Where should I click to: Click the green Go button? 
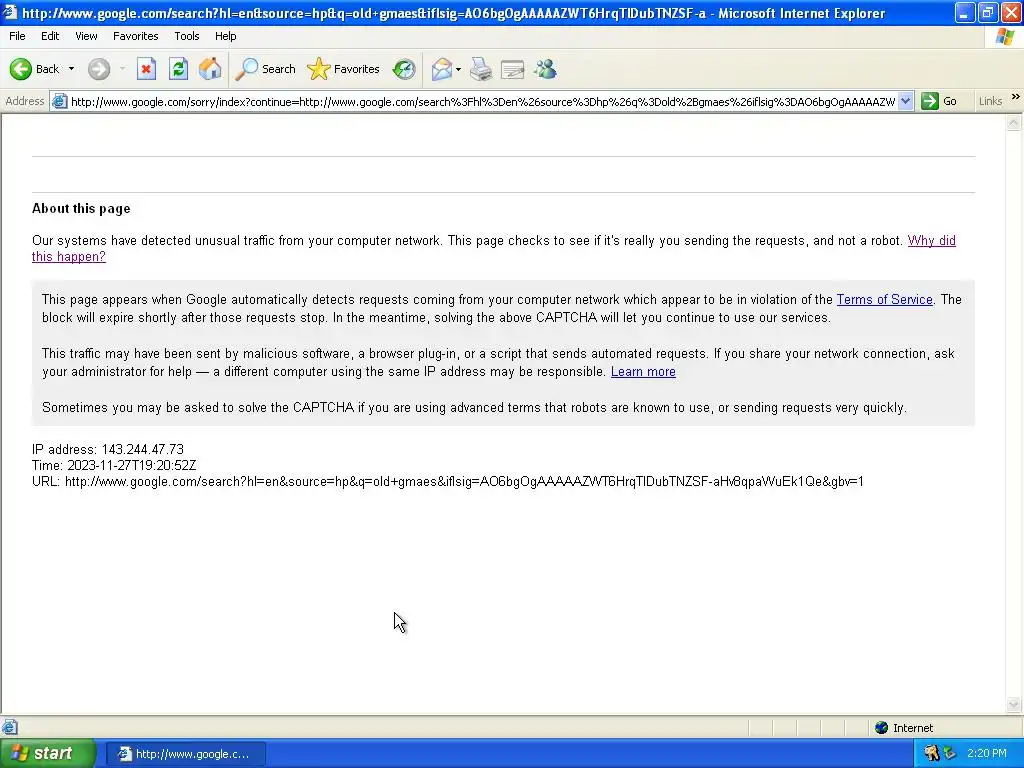[939, 101]
